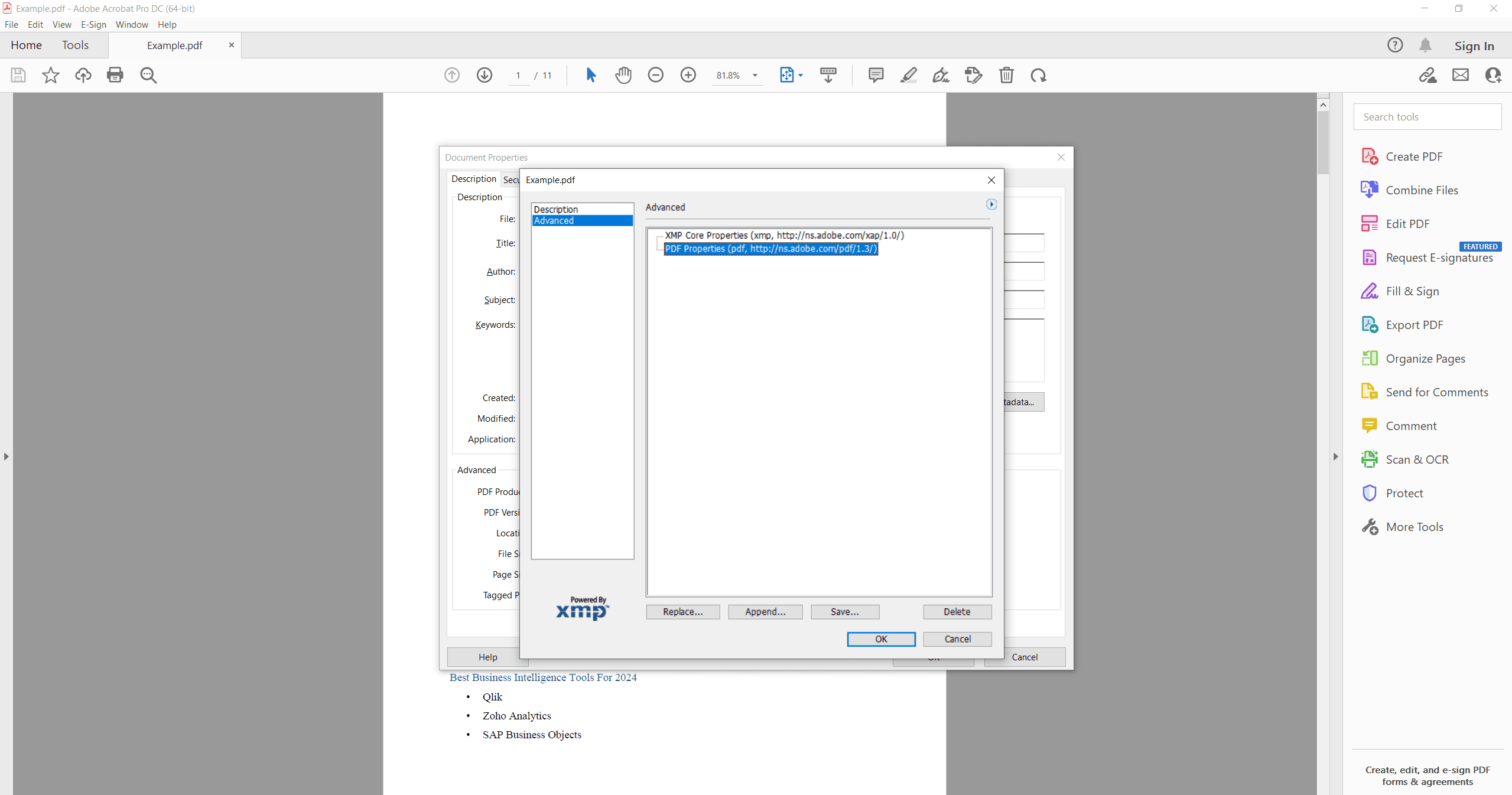Switch to the Home tab
Screen dimensions: 1512x795
[x=26, y=45]
